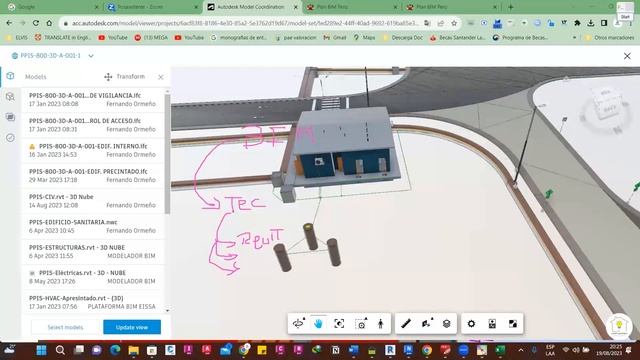Open taskbar Search
640x360 pixels.
point(60,350)
